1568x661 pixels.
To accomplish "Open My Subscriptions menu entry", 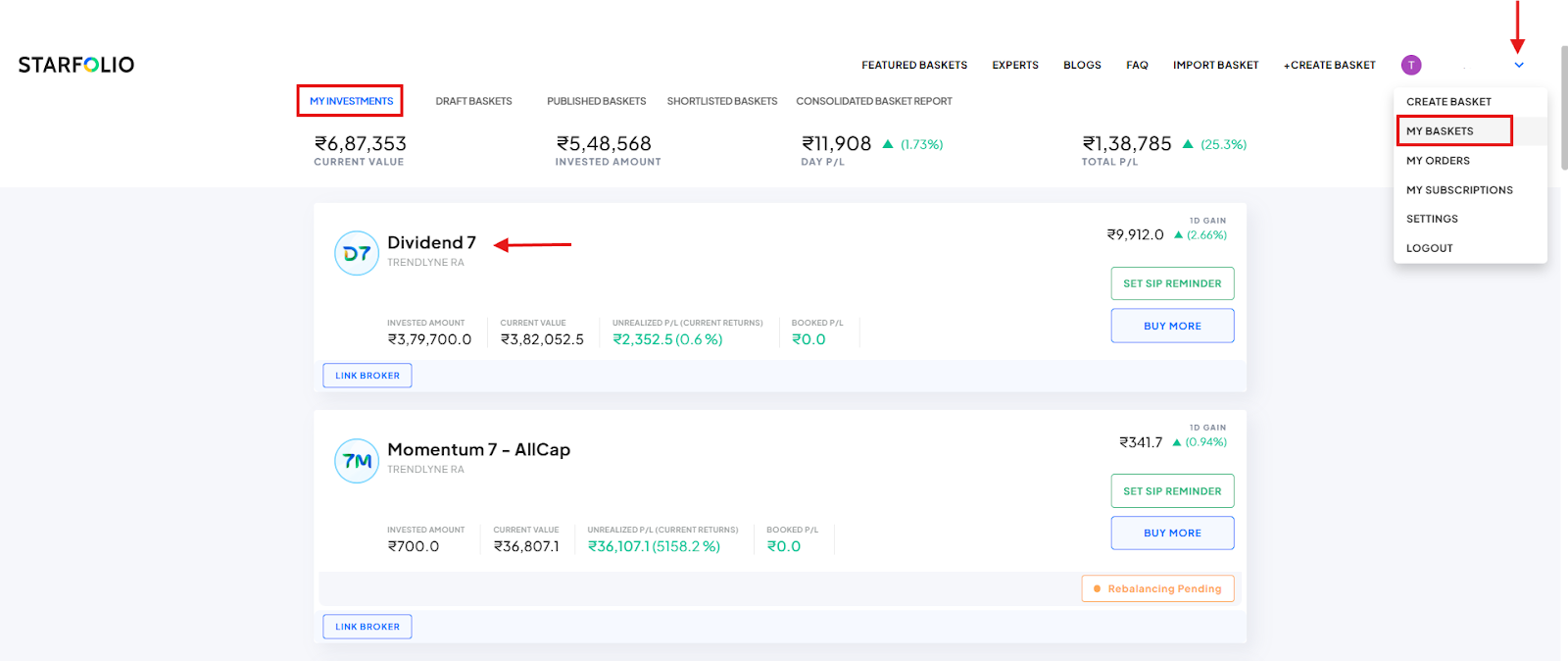I will click(1459, 190).
